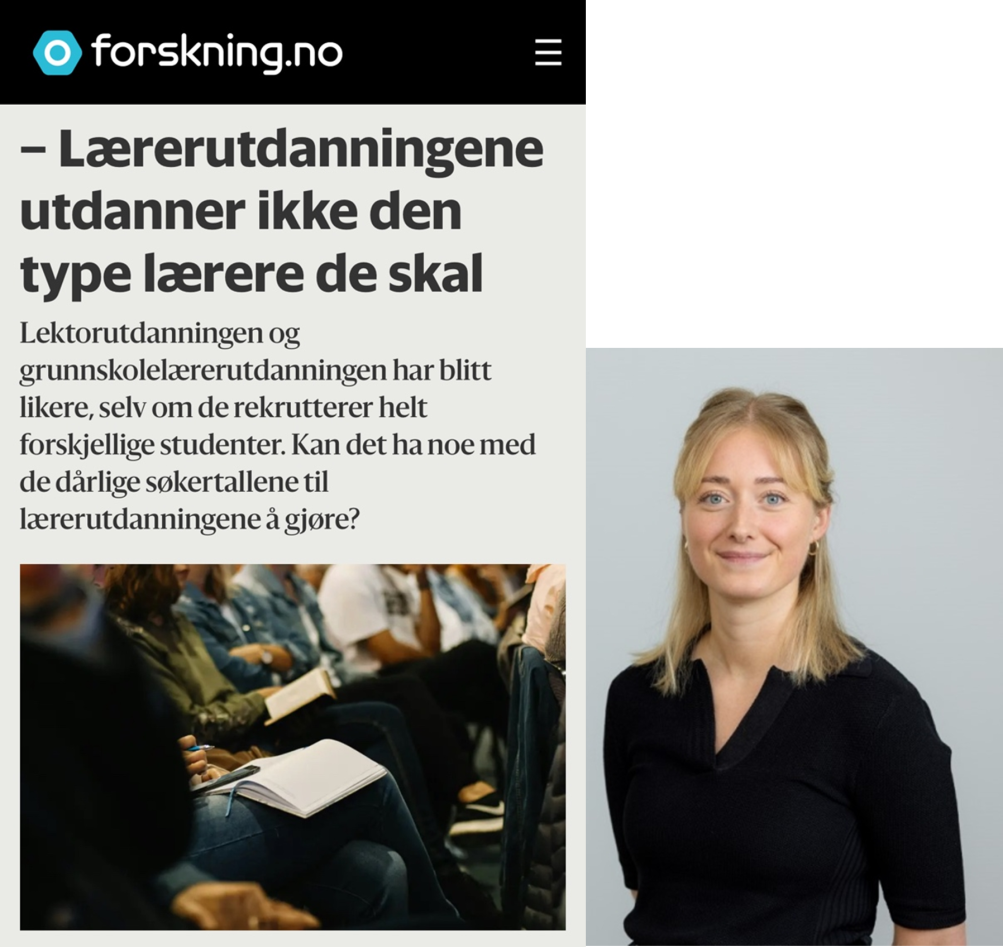Click the open notebook in the article photo
Screen dimensions: 1003x947
tap(299, 777)
